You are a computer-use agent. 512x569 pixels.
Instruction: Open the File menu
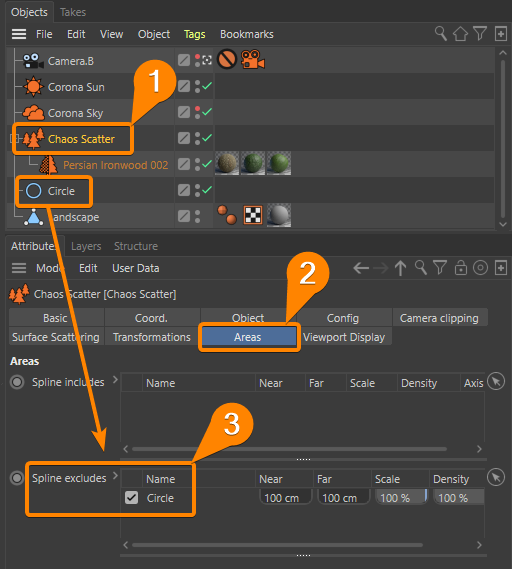click(44, 34)
